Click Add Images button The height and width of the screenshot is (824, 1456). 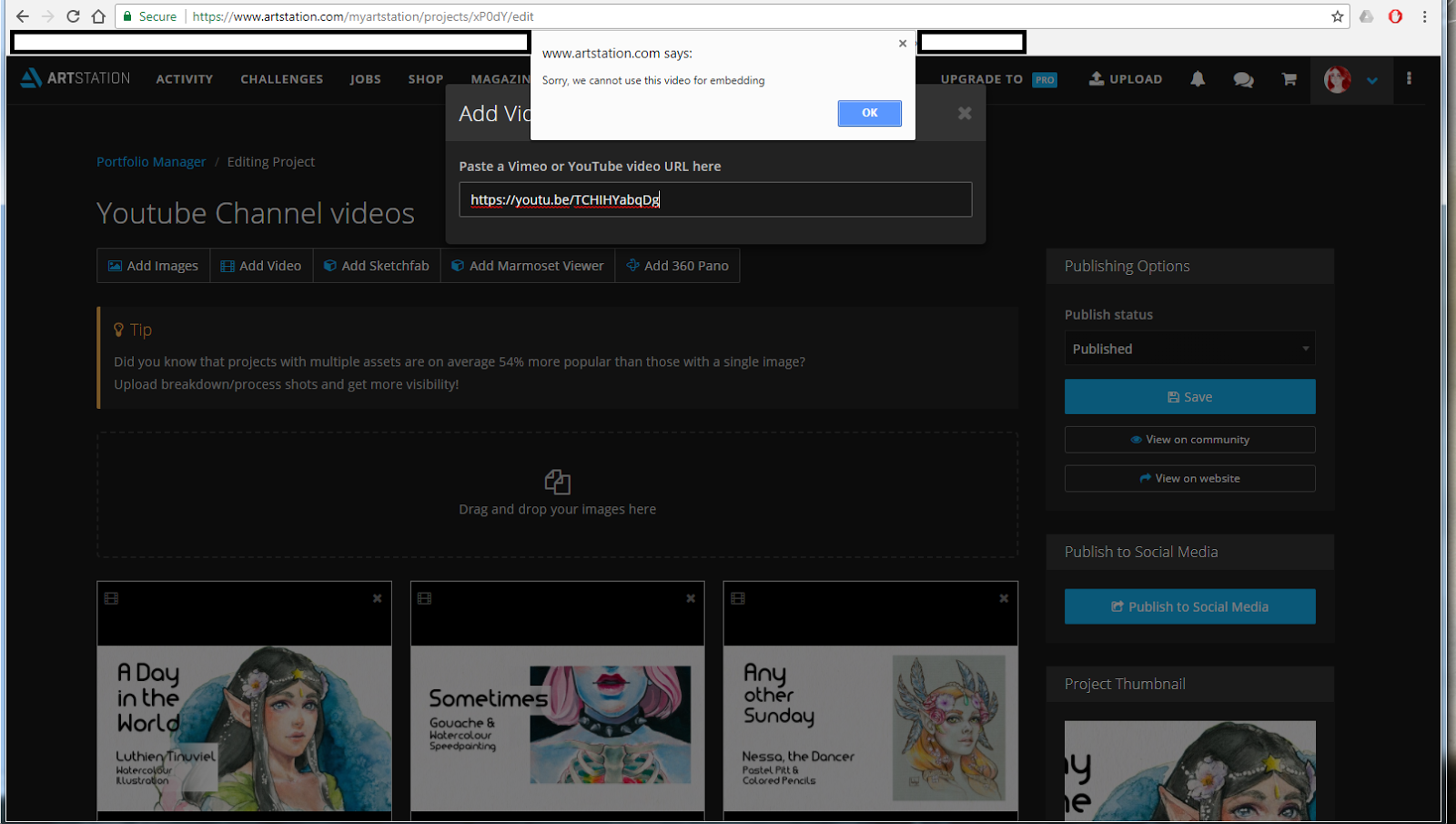153,266
